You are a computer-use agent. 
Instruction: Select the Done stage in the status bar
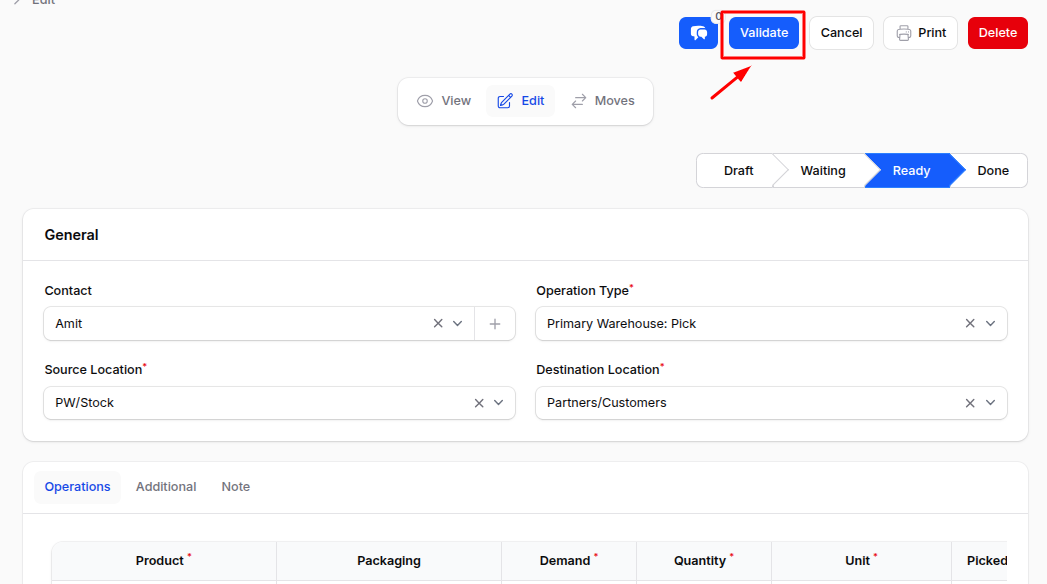click(x=992, y=170)
